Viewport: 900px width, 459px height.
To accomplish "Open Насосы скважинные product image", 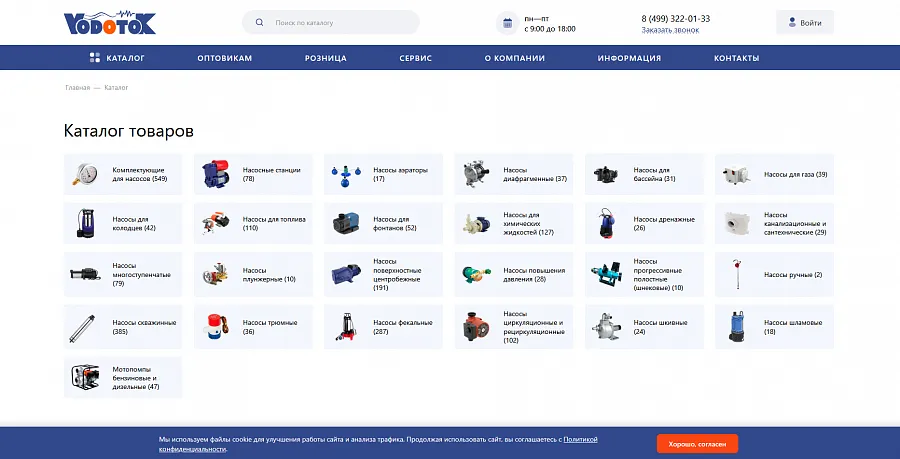I will pyautogui.click(x=82, y=328).
